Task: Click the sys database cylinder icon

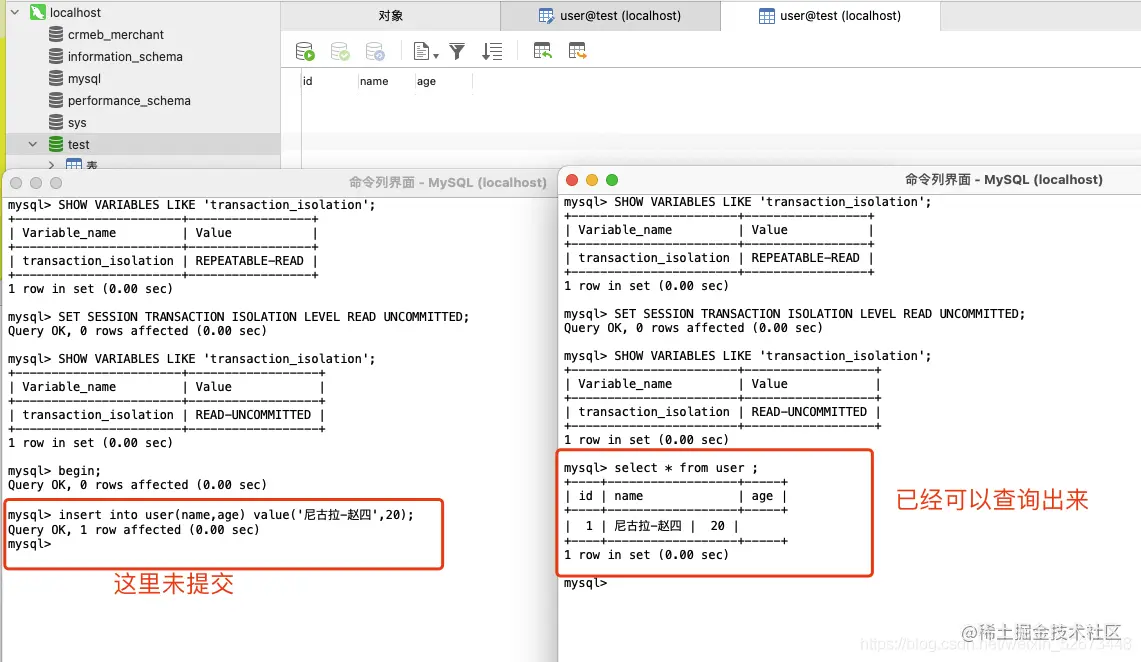Action: [56, 122]
